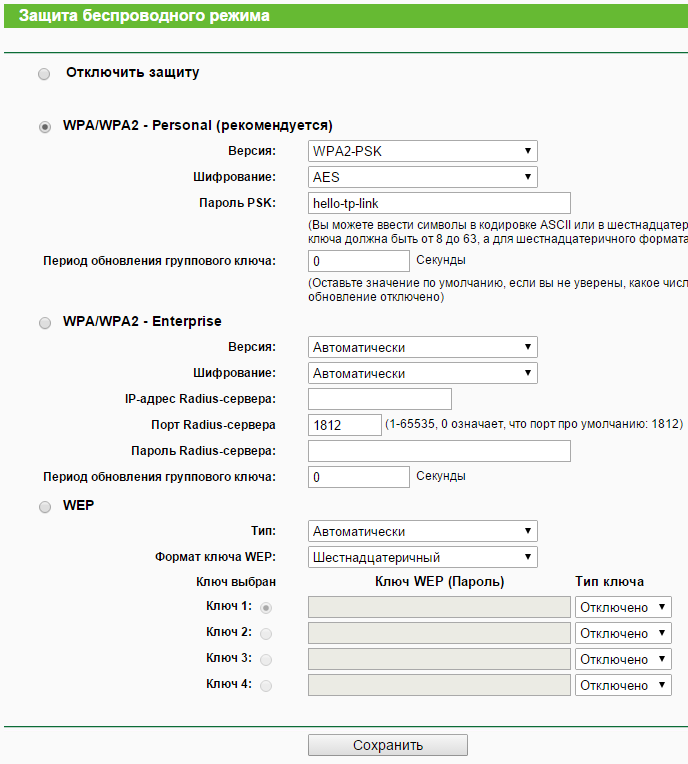This screenshot has height=764, width=688.
Task: Expand the AES encryption dropdown
Action: pyautogui.click(x=422, y=177)
